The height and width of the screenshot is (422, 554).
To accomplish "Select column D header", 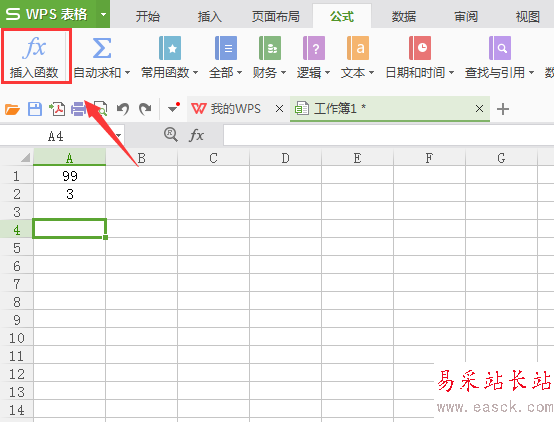I will pos(285,157).
